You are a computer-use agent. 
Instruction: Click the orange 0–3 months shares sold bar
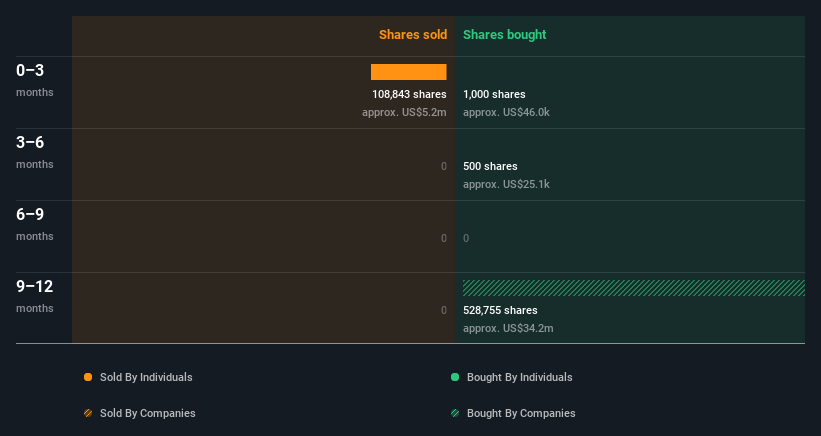[408, 72]
